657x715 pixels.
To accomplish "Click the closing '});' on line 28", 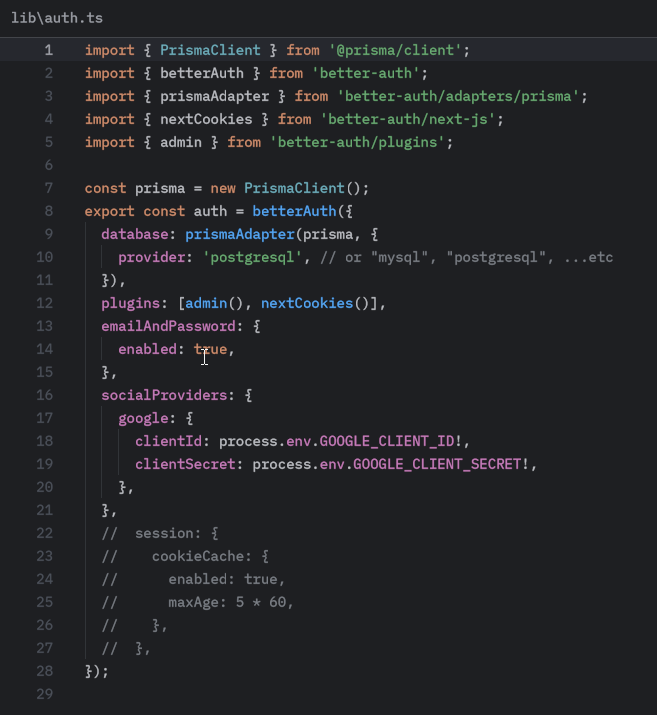I will coord(97,671).
